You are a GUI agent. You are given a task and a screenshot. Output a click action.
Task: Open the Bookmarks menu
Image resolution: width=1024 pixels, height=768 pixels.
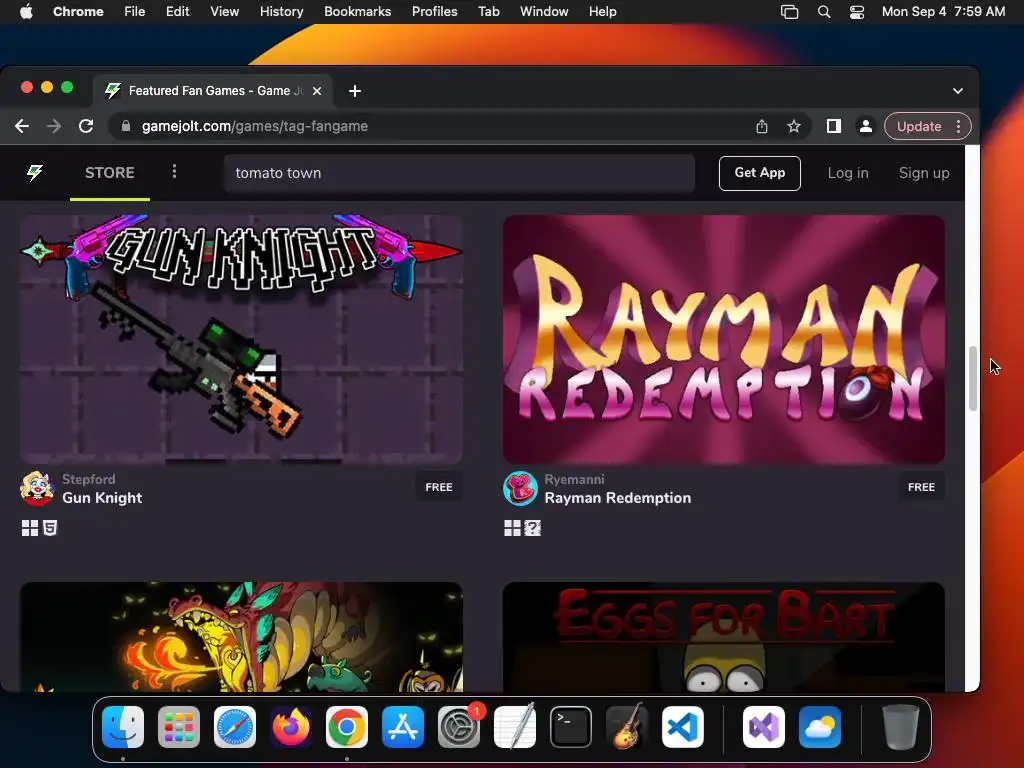click(357, 12)
